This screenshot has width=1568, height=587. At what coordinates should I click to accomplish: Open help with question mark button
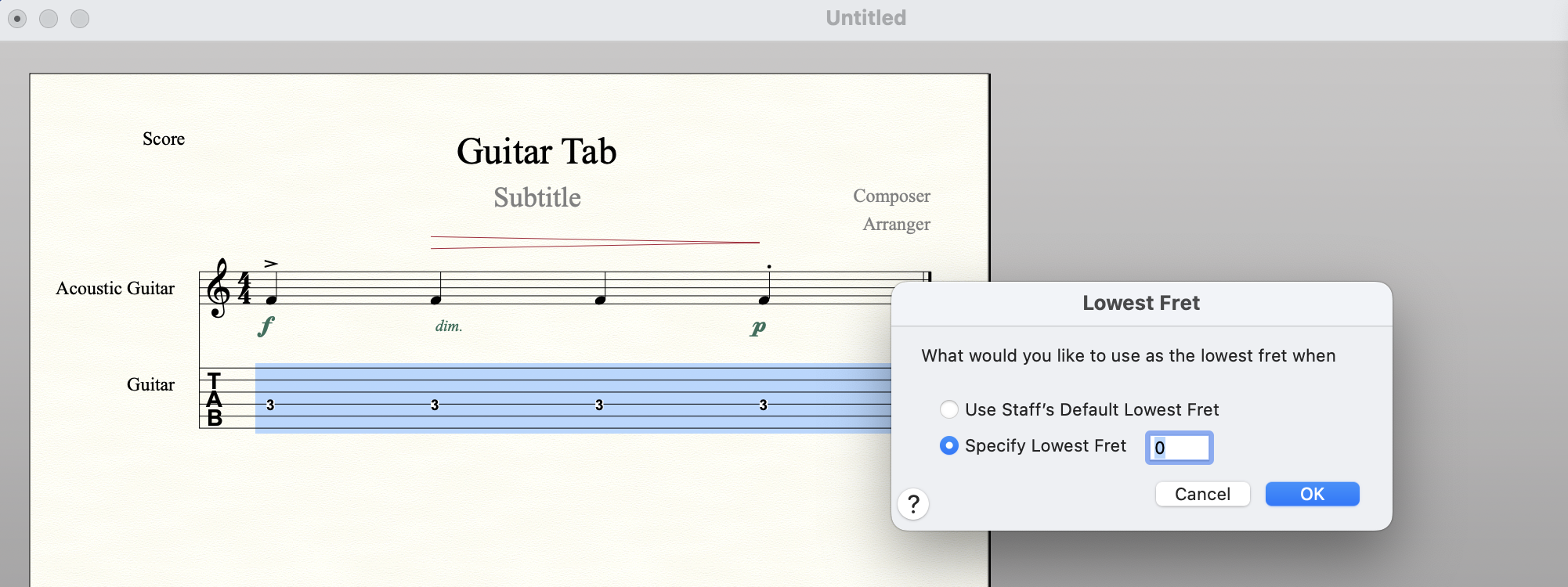click(x=913, y=504)
